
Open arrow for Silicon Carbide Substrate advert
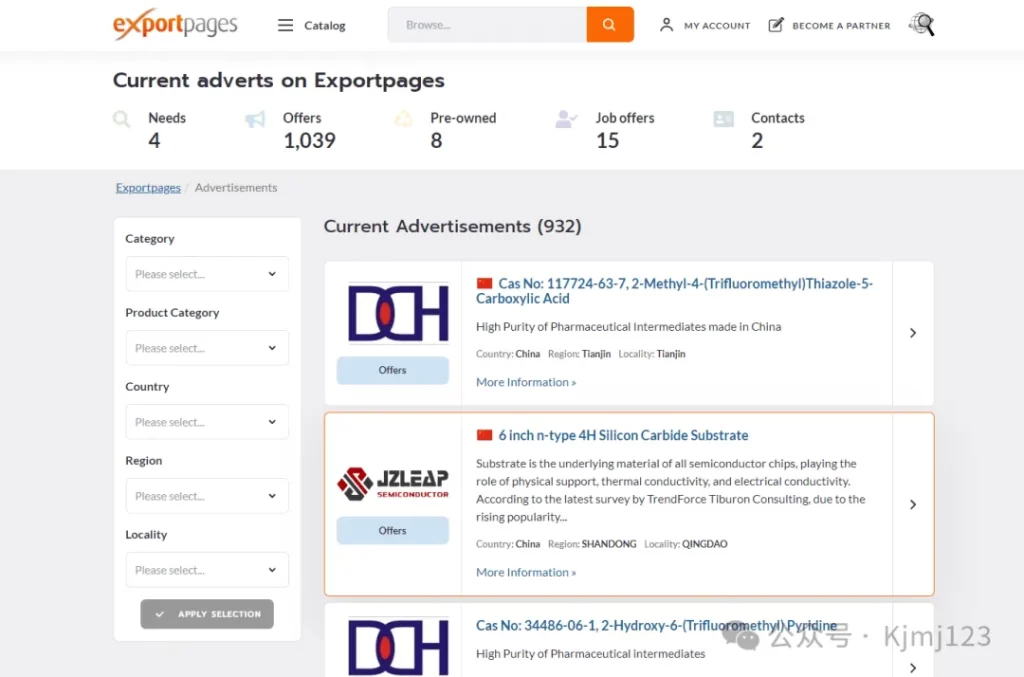click(913, 505)
